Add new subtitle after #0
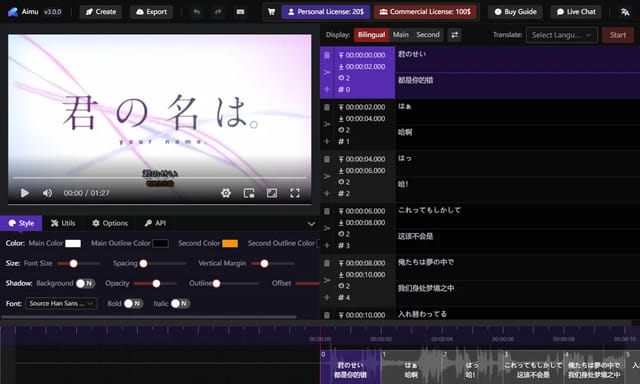This screenshot has height=384, width=640. pyautogui.click(x=327, y=89)
